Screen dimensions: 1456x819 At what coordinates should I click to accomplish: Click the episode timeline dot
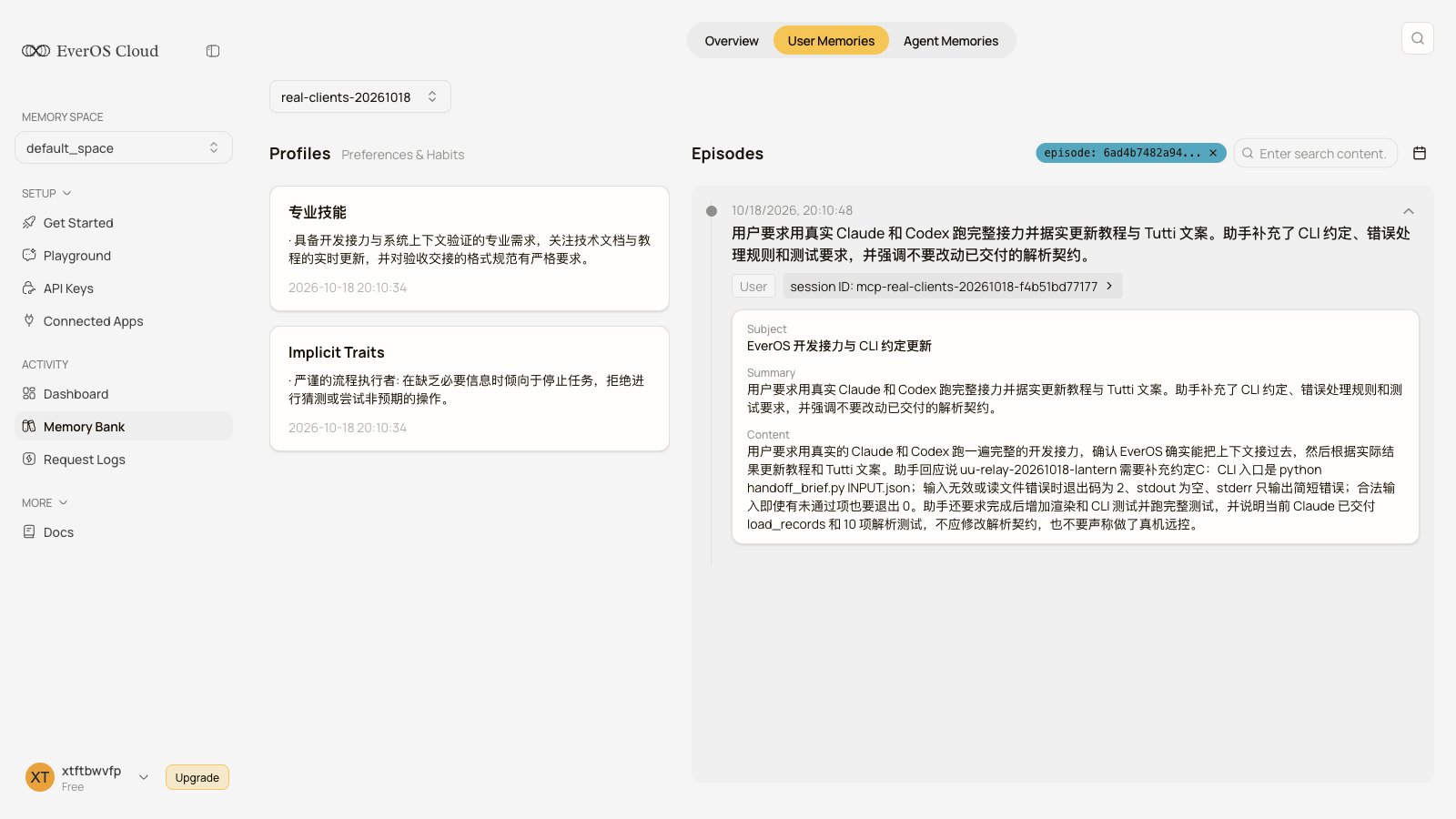pyautogui.click(x=712, y=211)
